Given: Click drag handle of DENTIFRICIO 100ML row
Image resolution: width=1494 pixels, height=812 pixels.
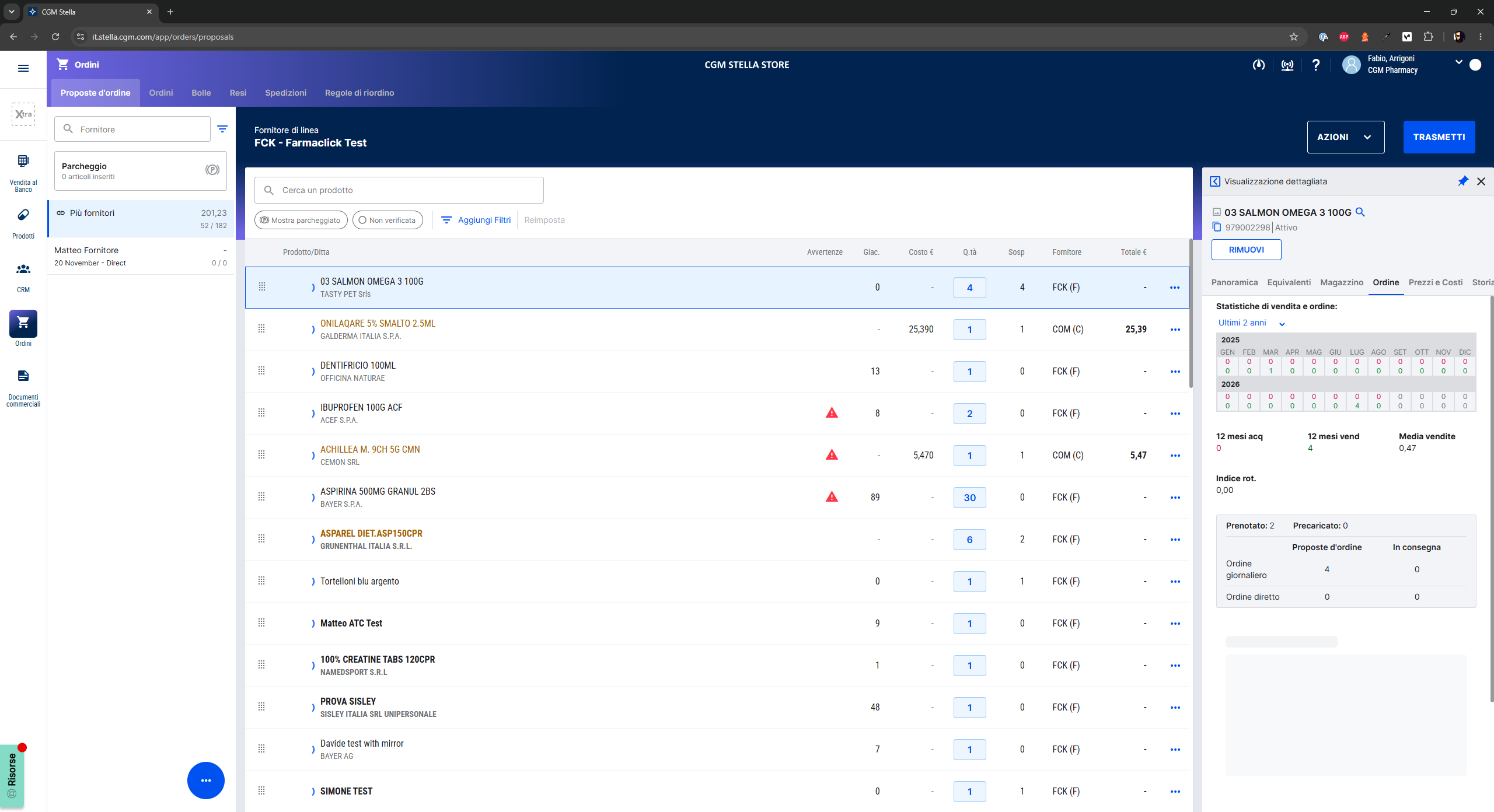Looking at the screenshot, I should tap(261, 371).
